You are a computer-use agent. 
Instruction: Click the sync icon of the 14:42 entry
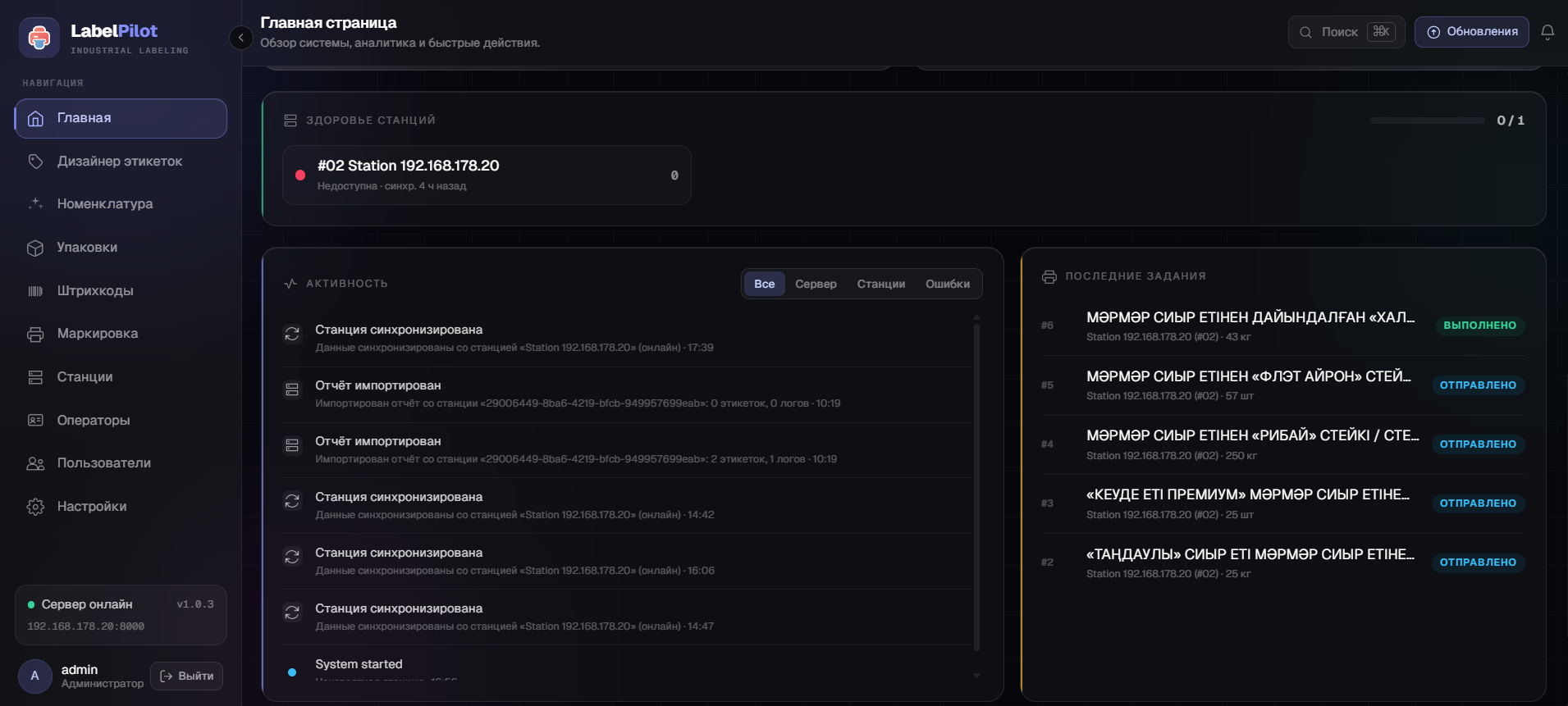[x=292, y=501]
